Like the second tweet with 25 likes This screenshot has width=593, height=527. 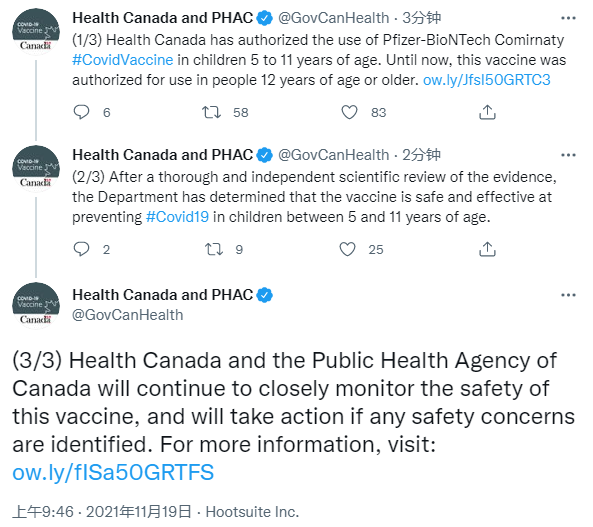tap(347, 249)
